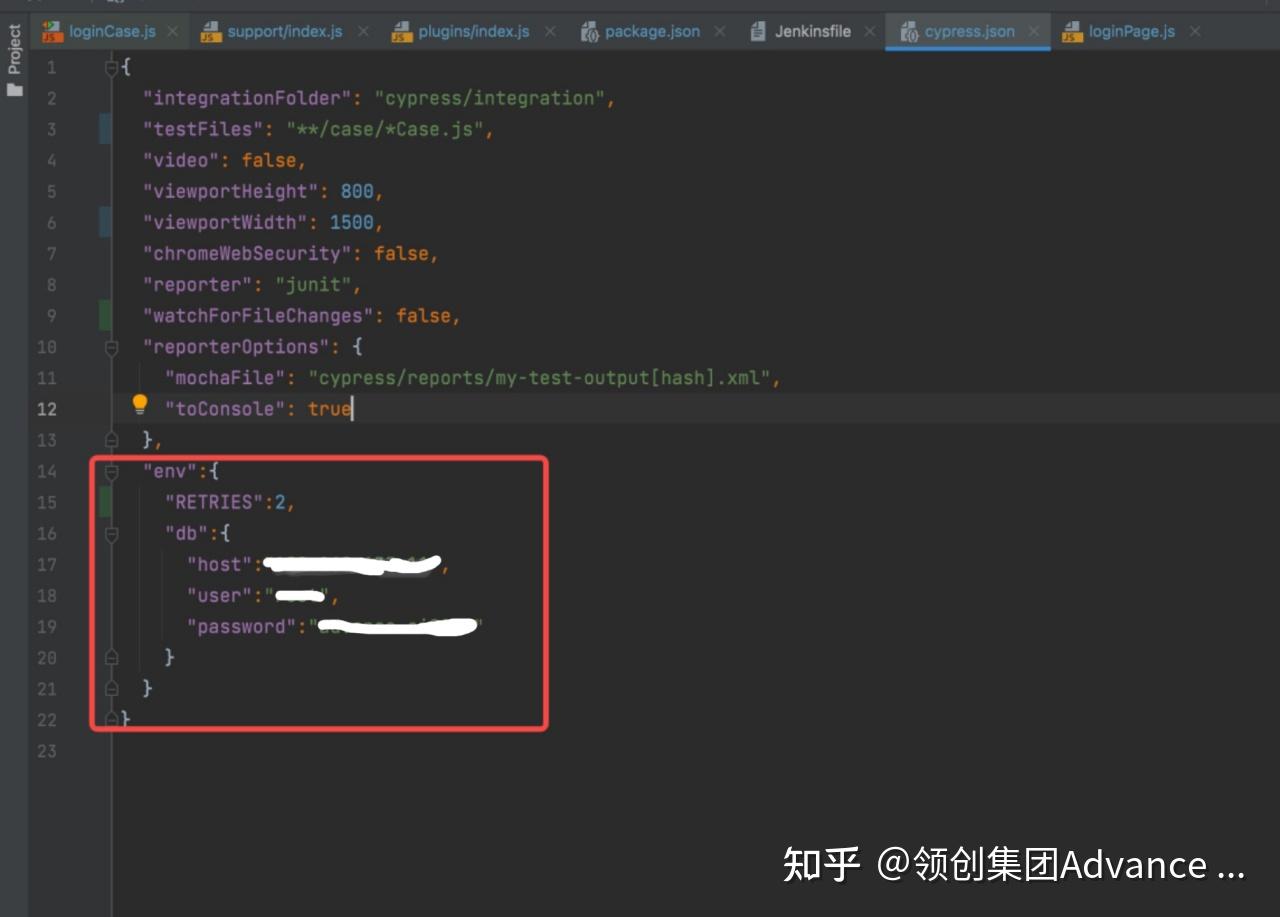1280x917 pixels.
Task: Click the "watchForFileChanges" key
Action: (258, 315)
